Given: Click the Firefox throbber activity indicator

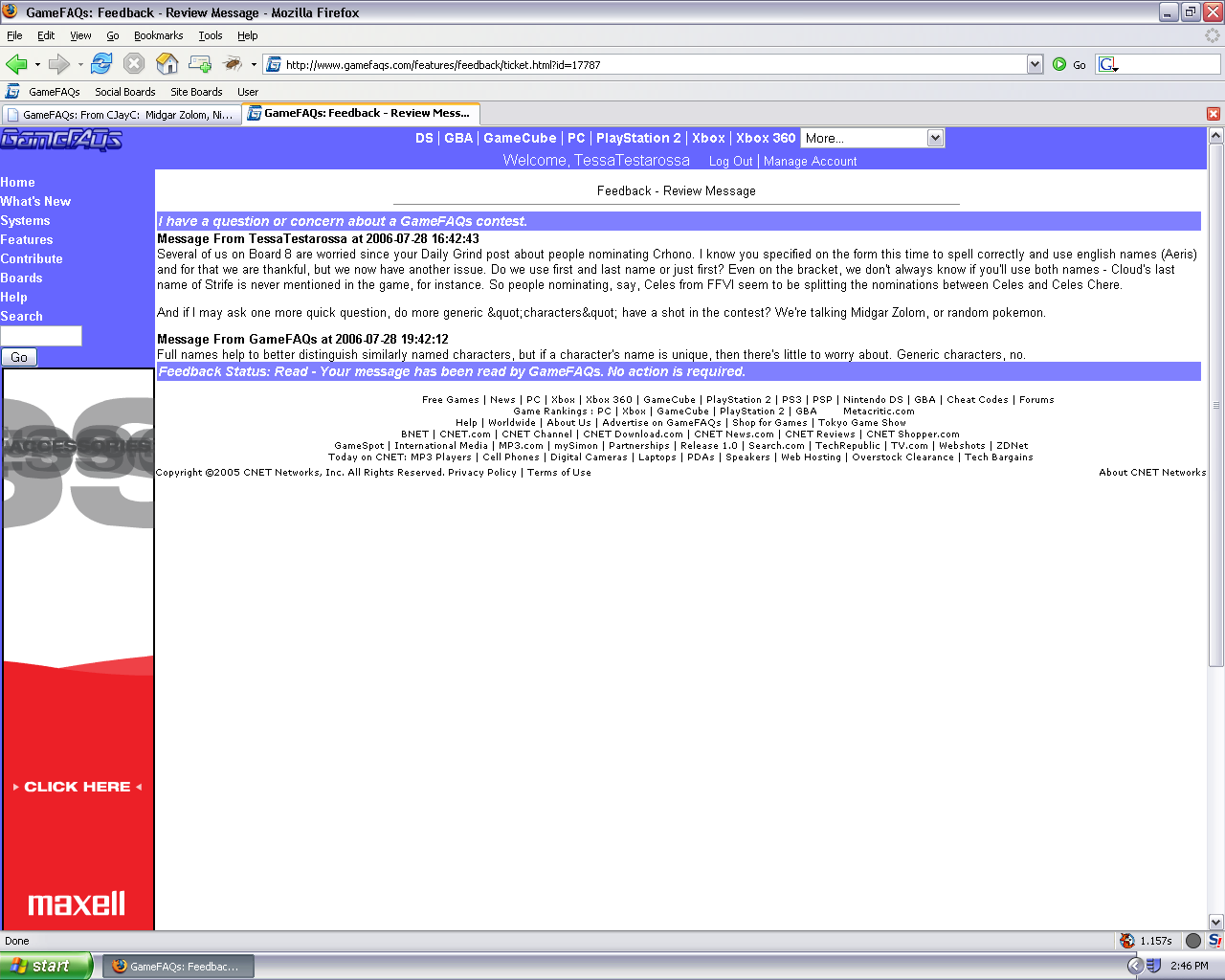Looking at the screenshot, I should (x=1213, y=35).
